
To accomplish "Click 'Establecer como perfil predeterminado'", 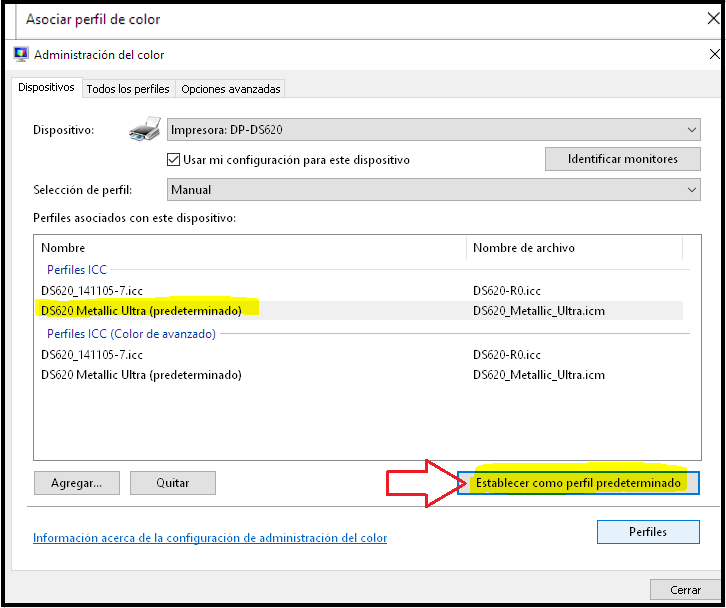I will (579, 483).
